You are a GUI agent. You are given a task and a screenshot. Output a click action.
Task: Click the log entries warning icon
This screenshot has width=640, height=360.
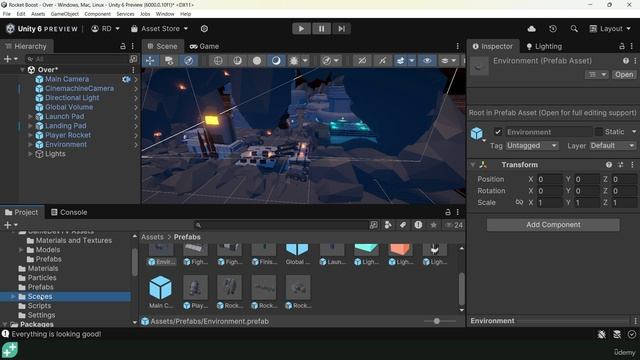pyautogui.click(x=418, y=225)
